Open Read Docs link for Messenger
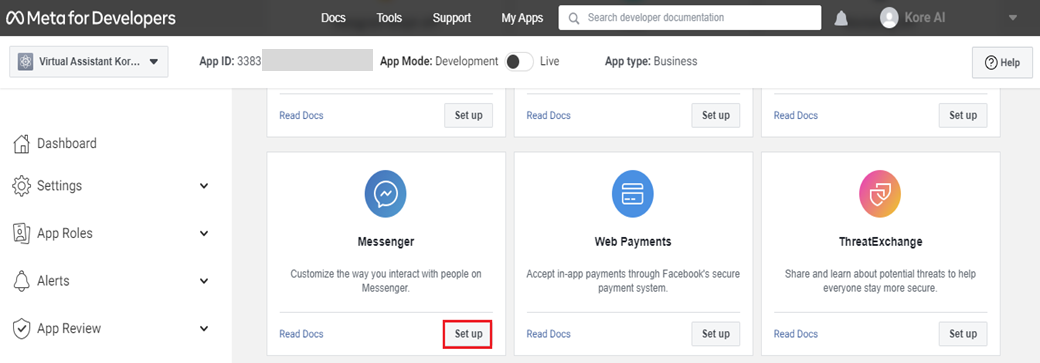This screenshot has width=1040, height=363. pos(301,334)
